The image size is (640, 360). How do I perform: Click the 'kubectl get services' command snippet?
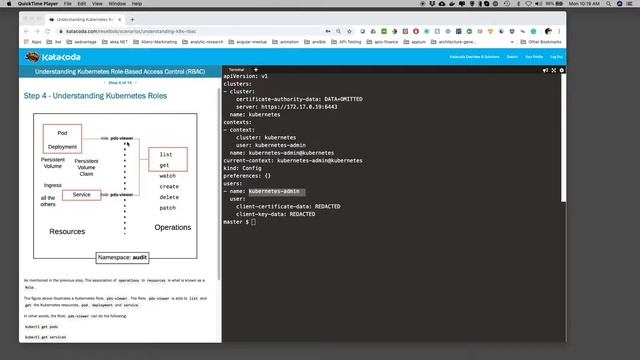point(45,338)
